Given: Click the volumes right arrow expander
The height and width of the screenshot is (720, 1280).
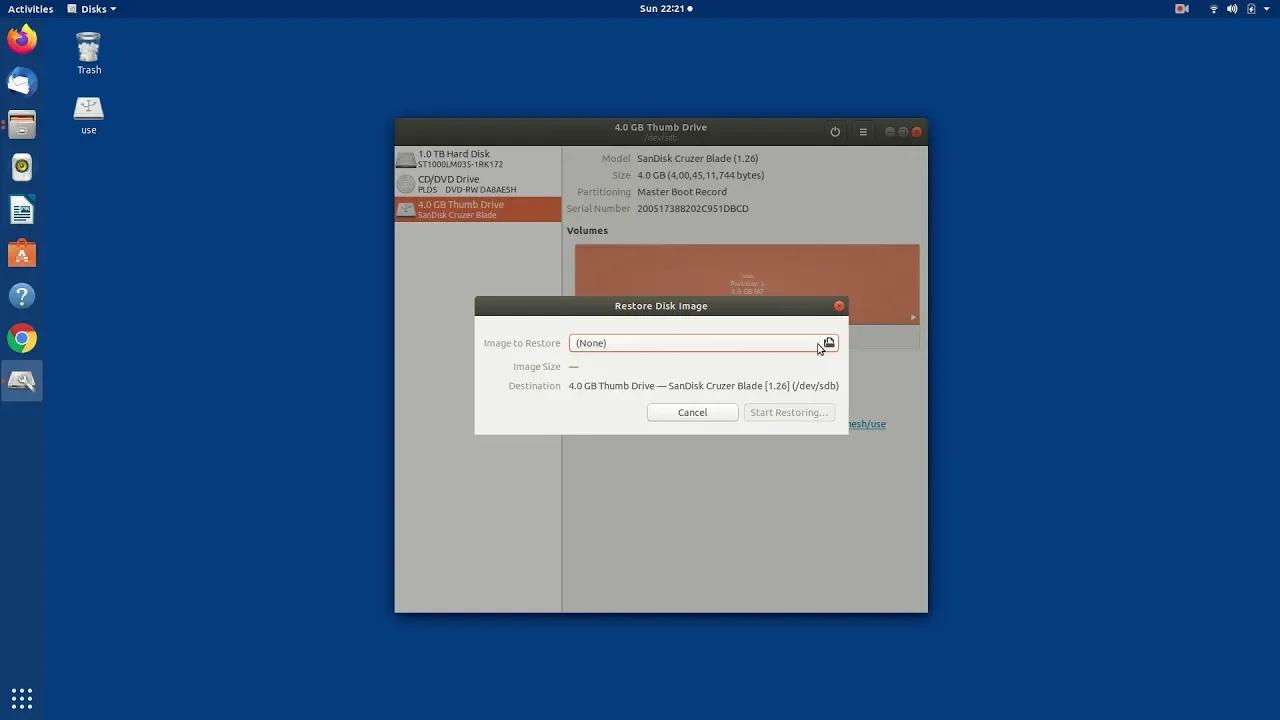Looking at the screenshot, I should click(x=911, y=317).
